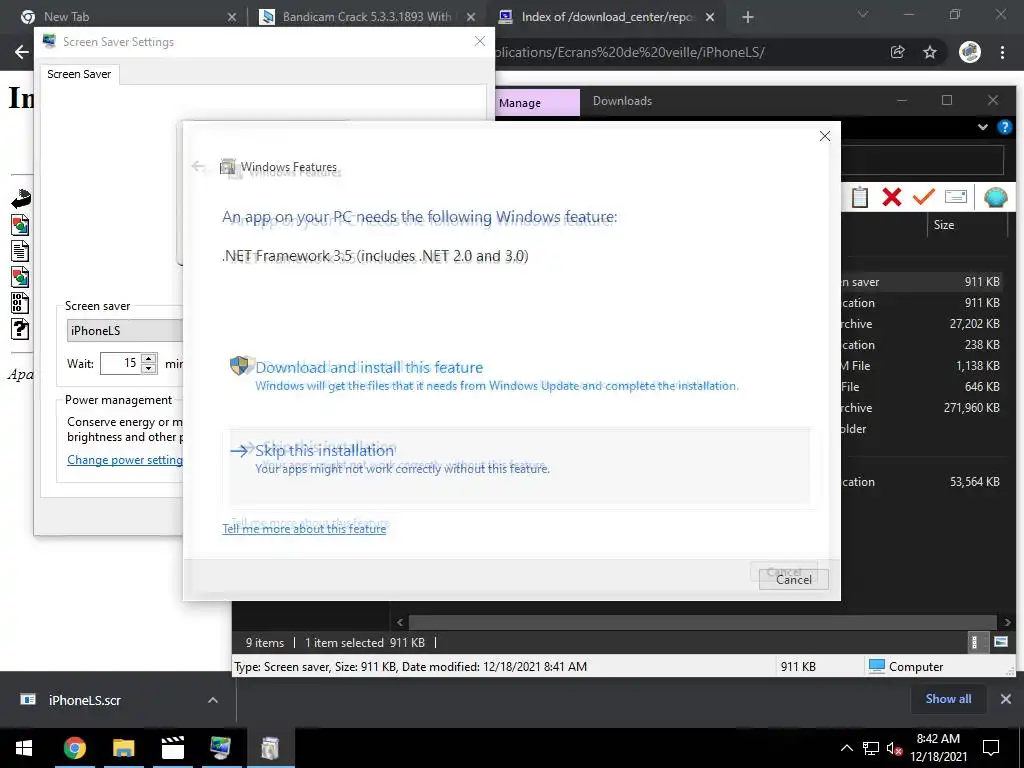Click the Screen Saver Settings title icon

coord(49,41)
